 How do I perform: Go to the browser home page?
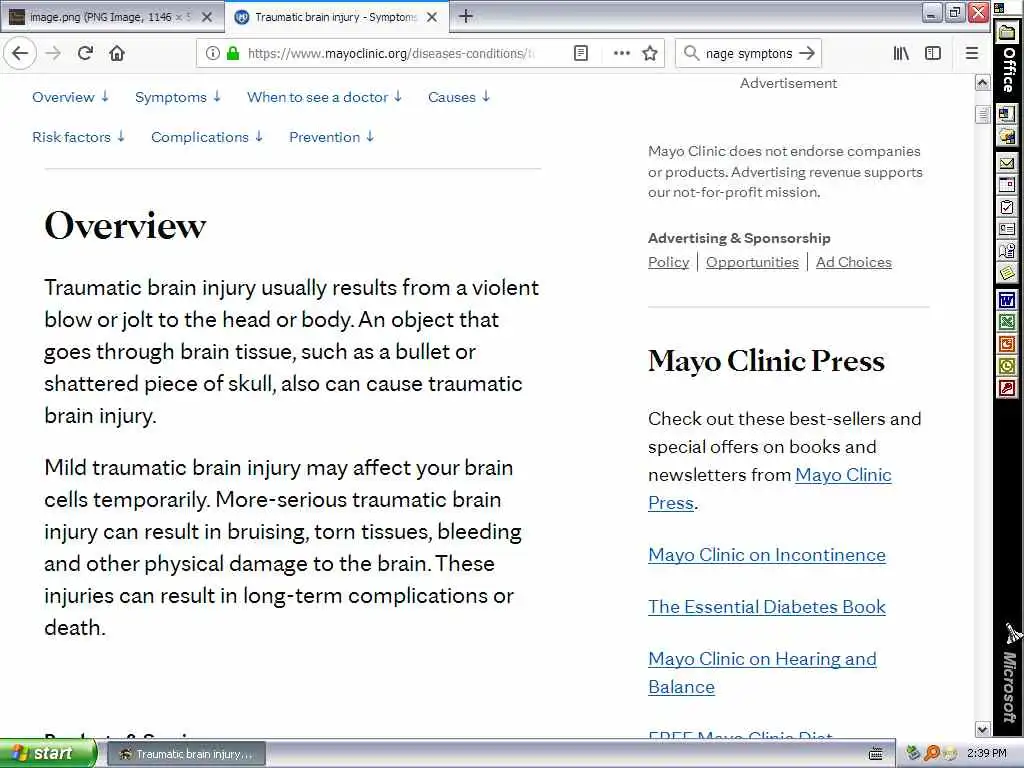[117, 53]
